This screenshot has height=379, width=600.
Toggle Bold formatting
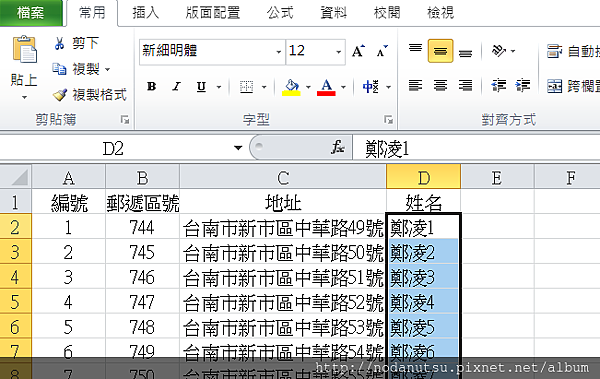click(152, 87)
